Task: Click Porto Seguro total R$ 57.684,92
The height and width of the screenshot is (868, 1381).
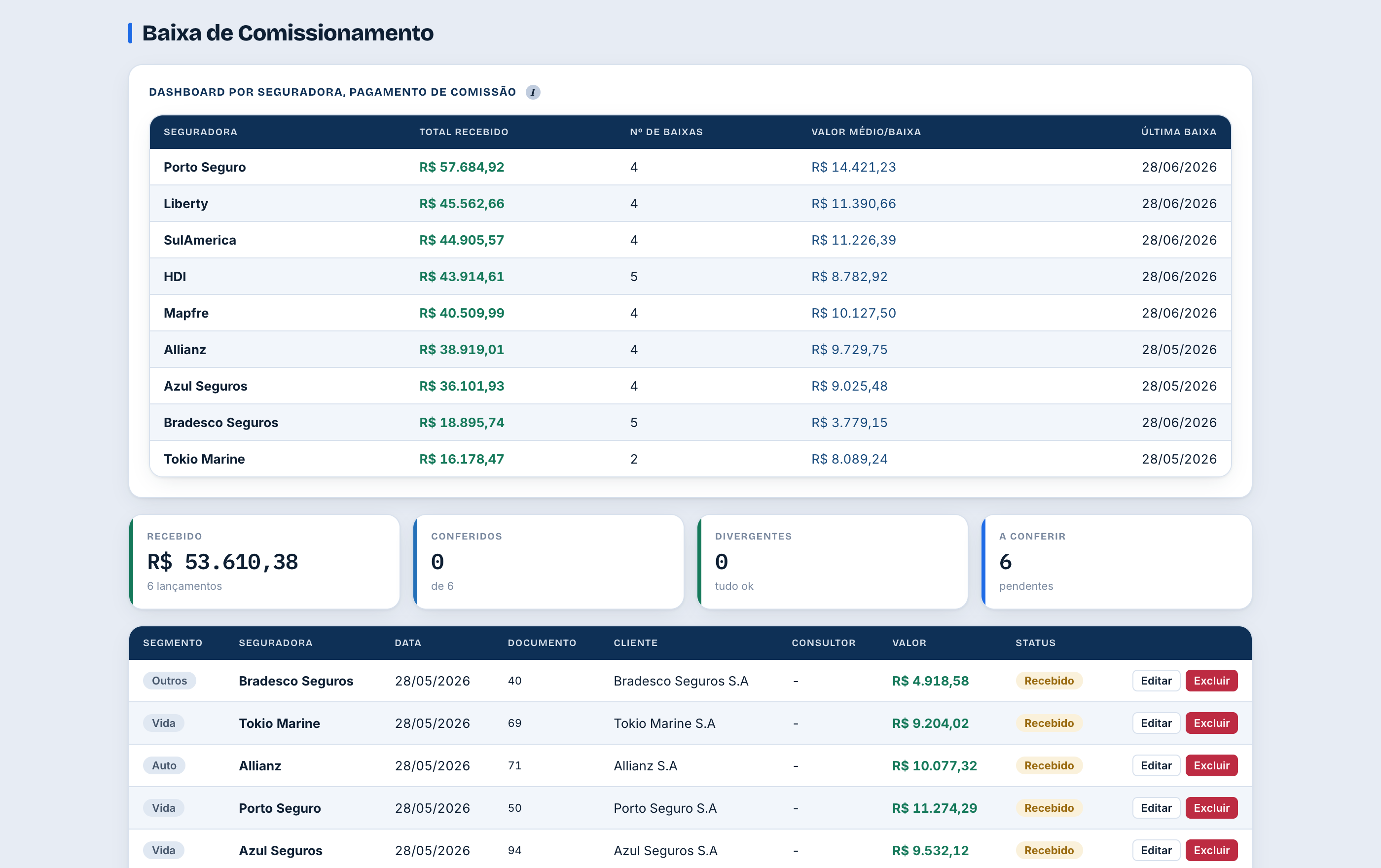Action: [x=462, y=167]
